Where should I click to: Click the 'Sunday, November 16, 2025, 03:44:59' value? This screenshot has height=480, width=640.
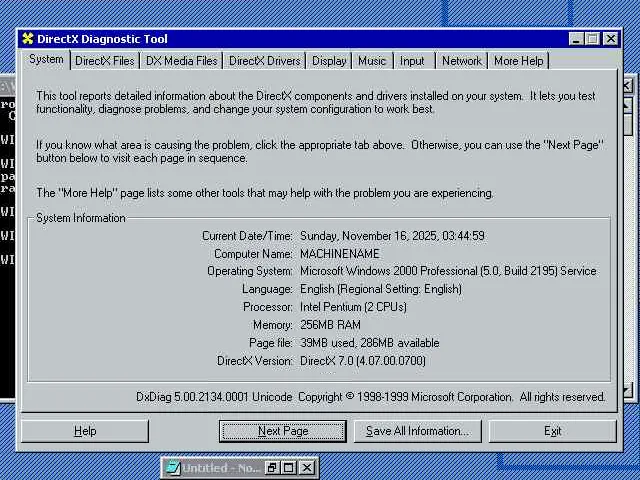[x=392, y=236]
